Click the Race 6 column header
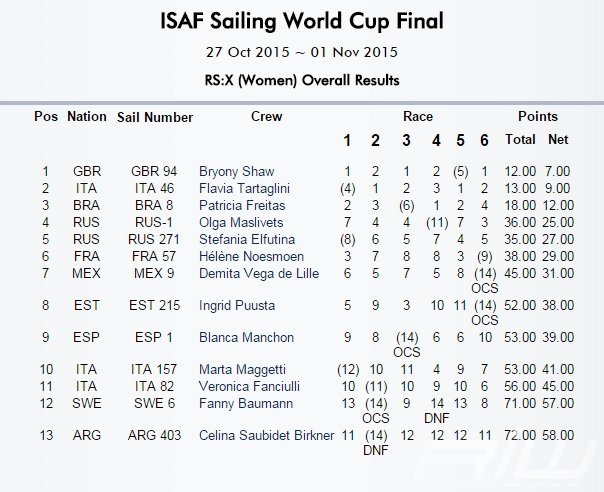The image size is (604, 492). [x=485, y=140]
